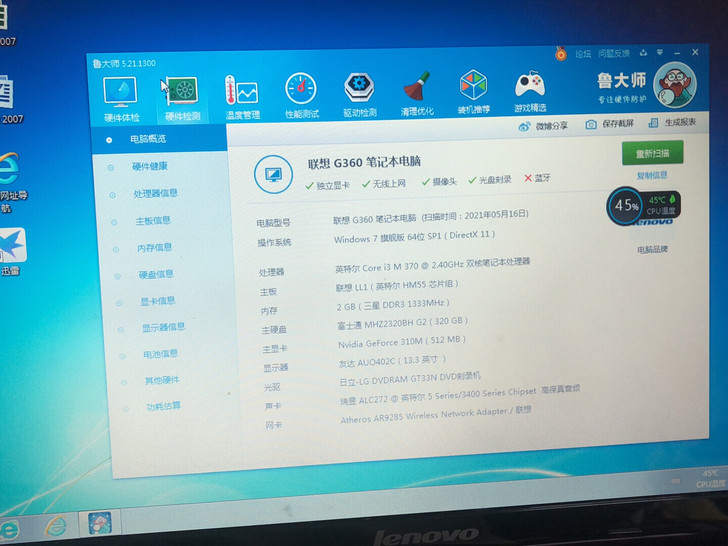Click the 鲁大师 avatar portrait
Viewport: 728px width, 546px height.
tap(675, 85)
